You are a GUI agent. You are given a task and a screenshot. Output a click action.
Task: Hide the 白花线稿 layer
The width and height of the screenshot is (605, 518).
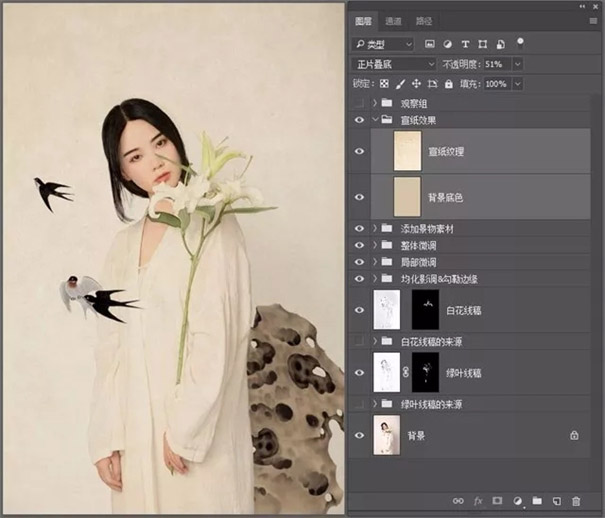(359, 310)
